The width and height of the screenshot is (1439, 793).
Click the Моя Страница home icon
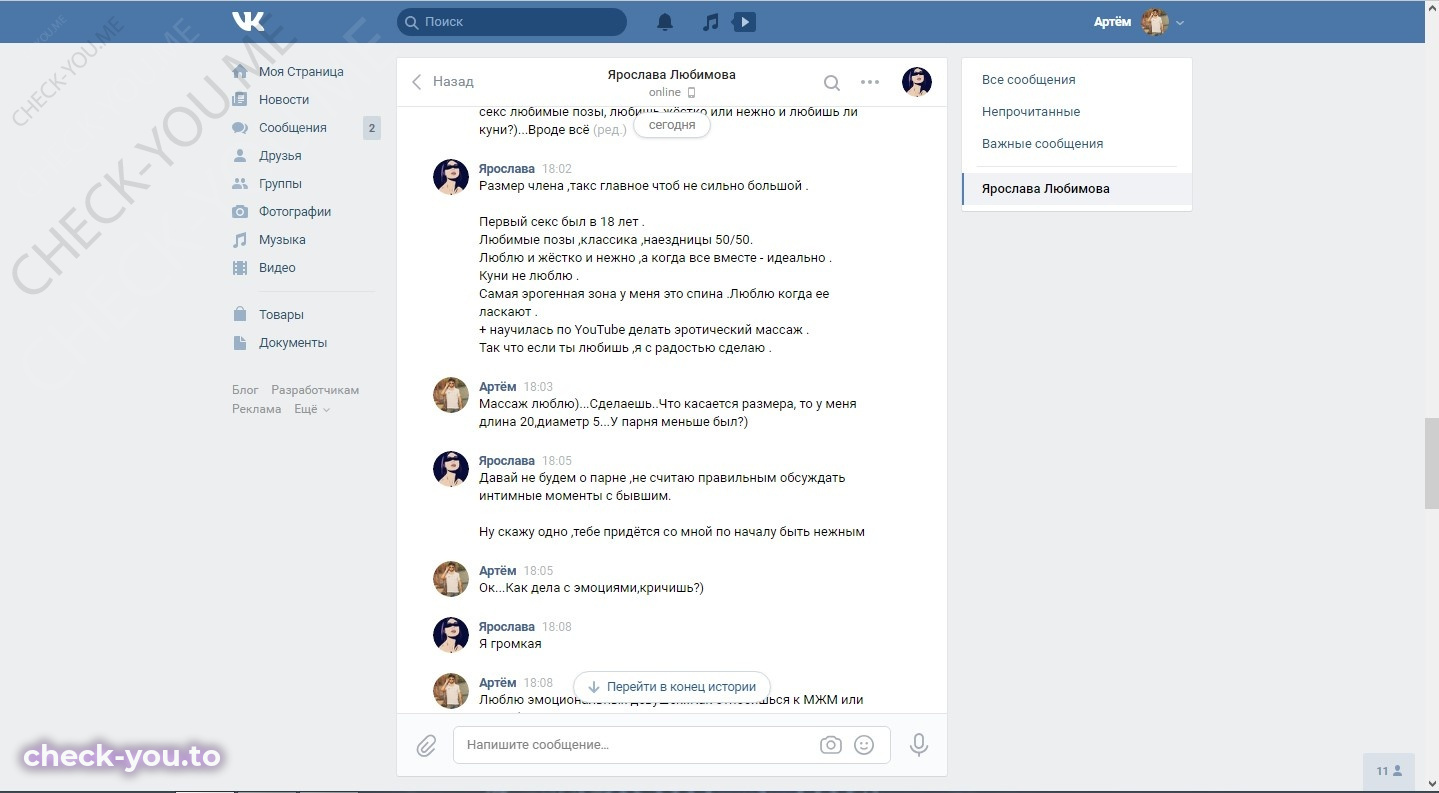tap(240, 72)
